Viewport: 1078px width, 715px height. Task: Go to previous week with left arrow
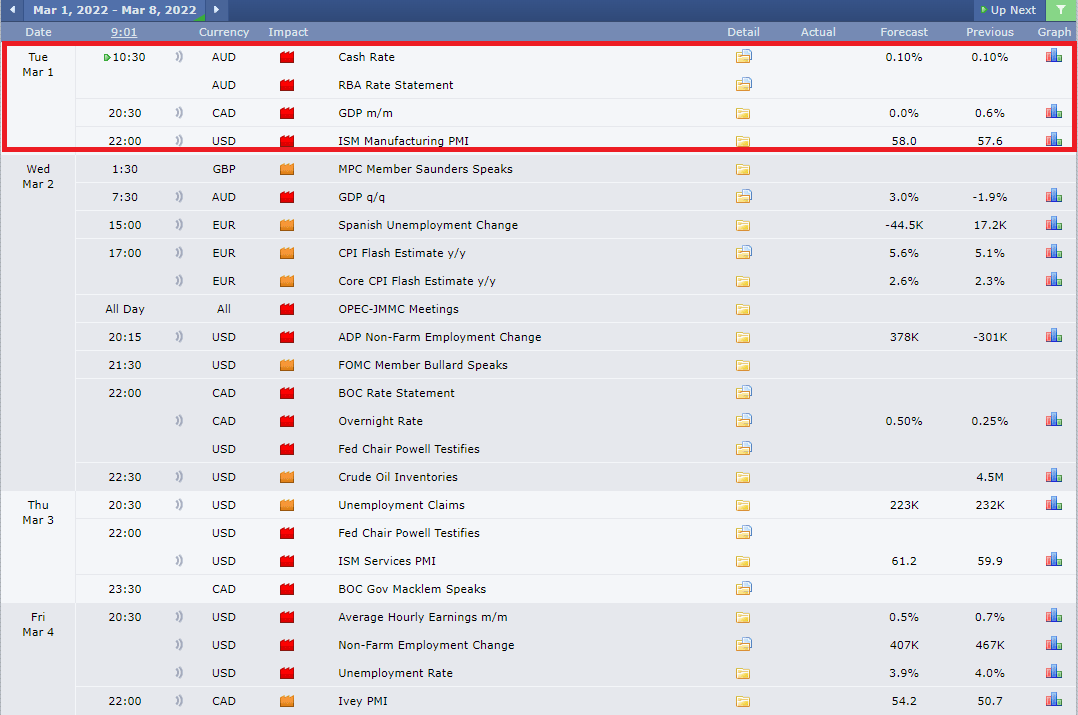pyautogui.click(x=12, y=10)
